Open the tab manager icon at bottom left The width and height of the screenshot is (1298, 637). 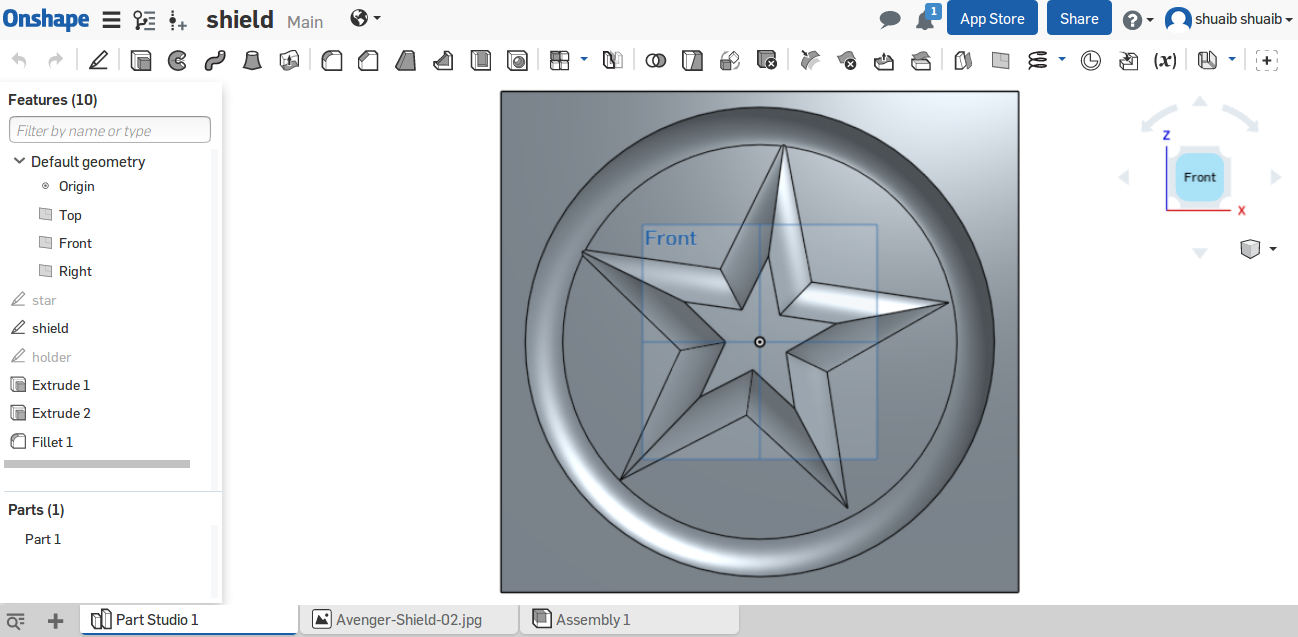tap(15, 620)
